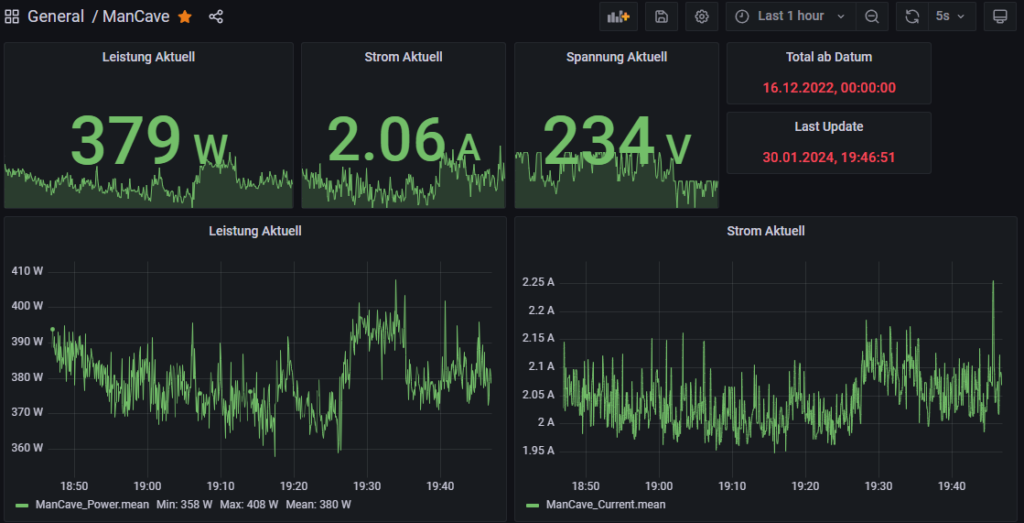Open the General folder breadcrumb

pos(55,17)
